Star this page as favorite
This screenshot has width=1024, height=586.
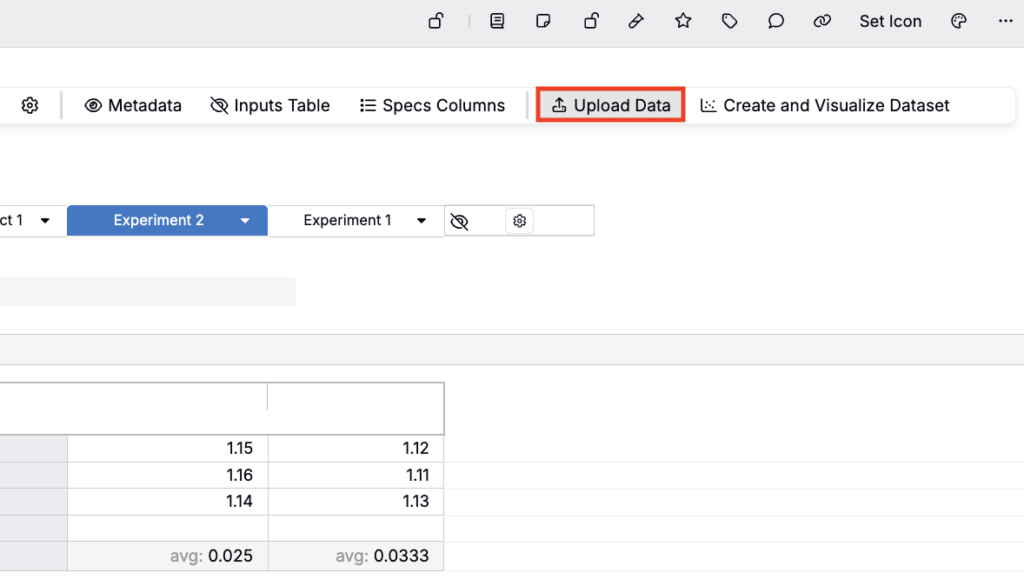(x=683, y=21)
